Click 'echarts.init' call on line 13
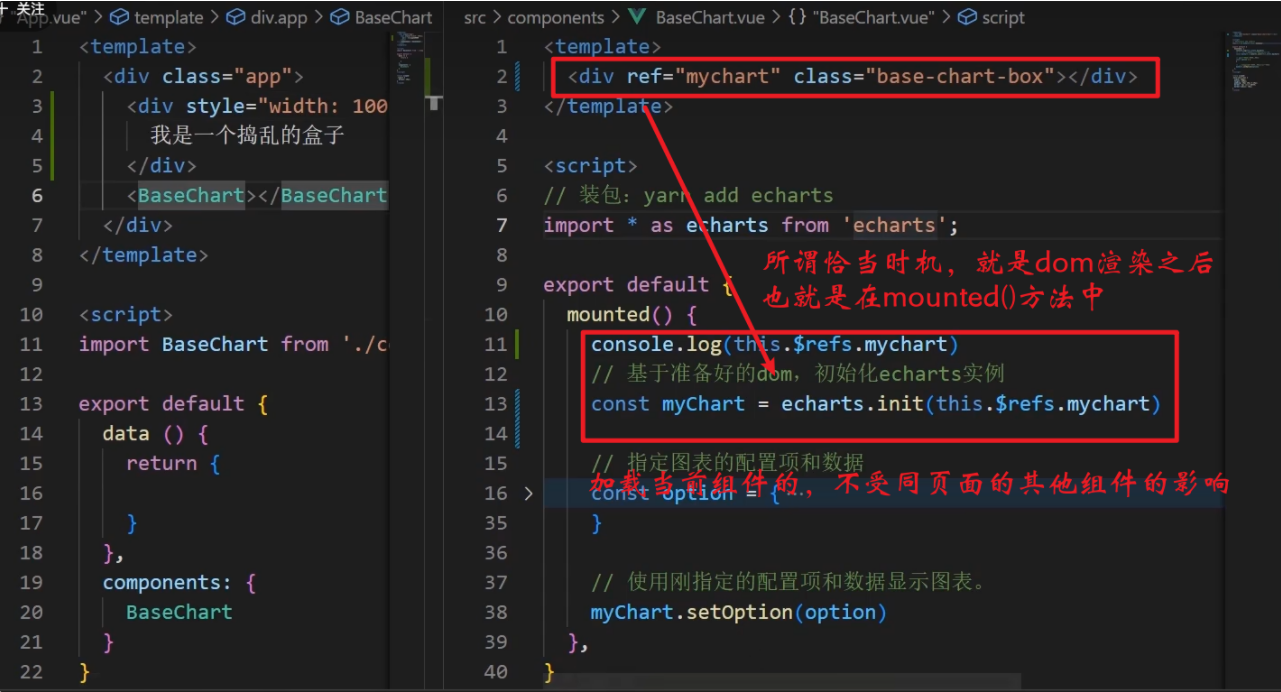 coord(853,404)
